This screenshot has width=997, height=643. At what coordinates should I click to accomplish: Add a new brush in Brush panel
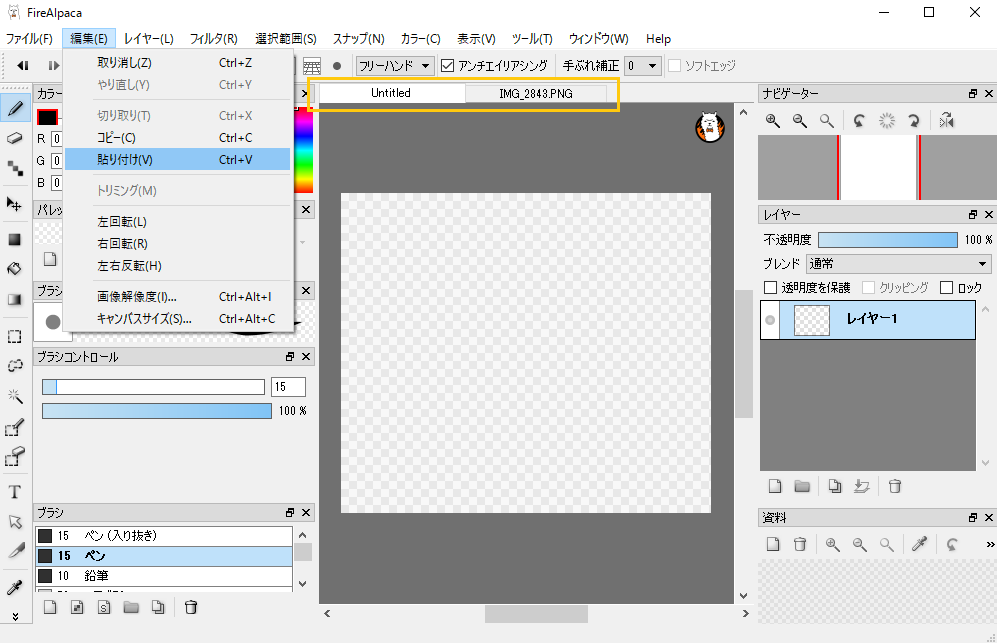(50, 607)
